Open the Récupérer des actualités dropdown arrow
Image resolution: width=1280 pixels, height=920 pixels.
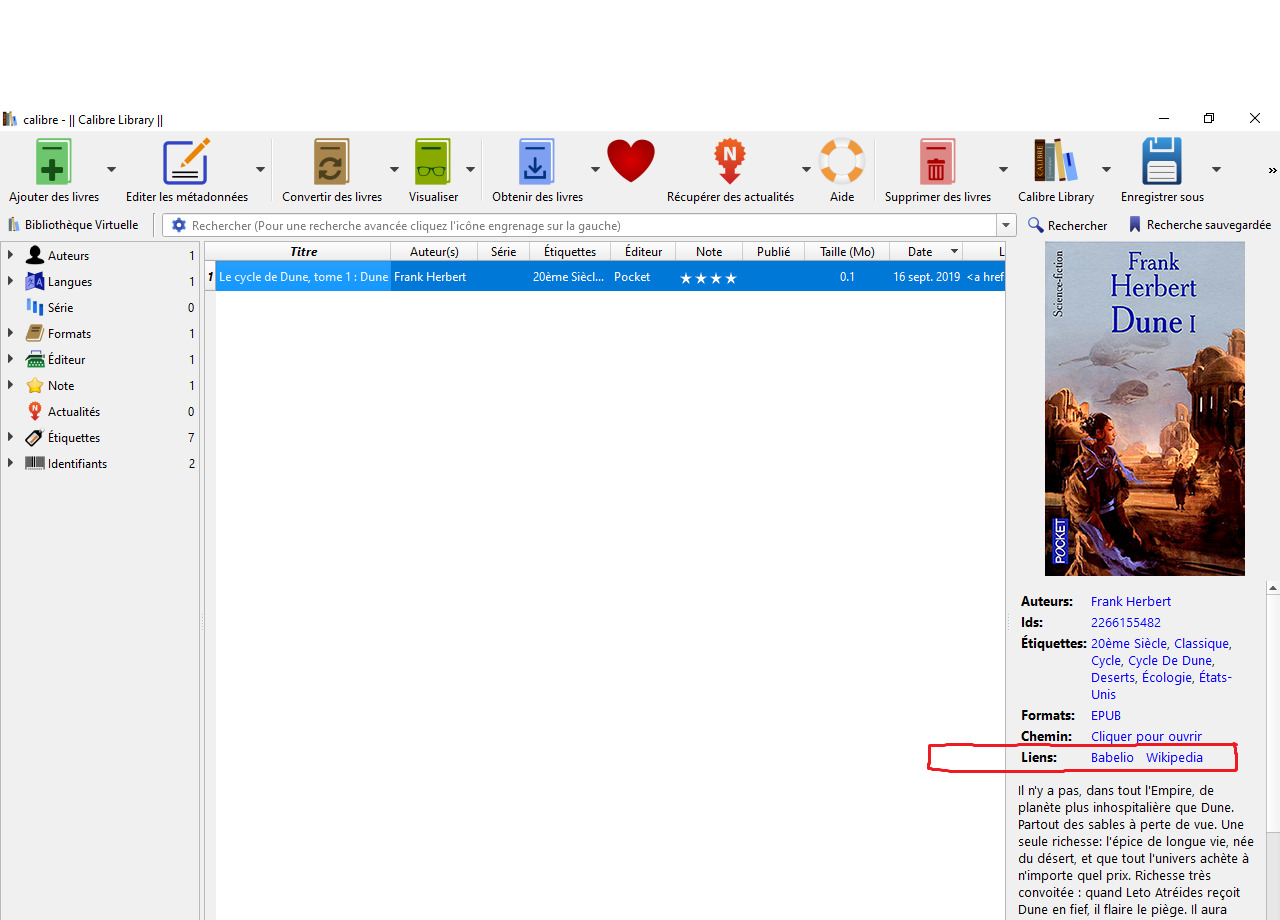pyautogui.click(x=806, y=169)
